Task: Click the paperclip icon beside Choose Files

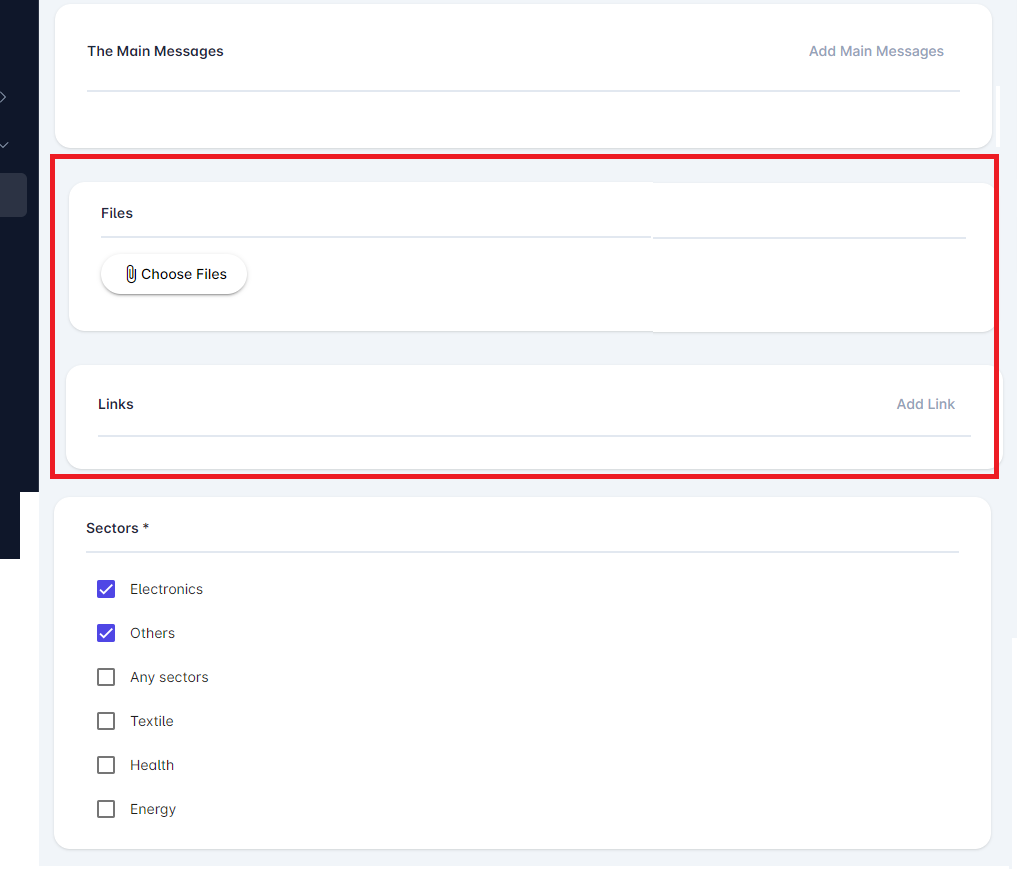Action: 130,274
